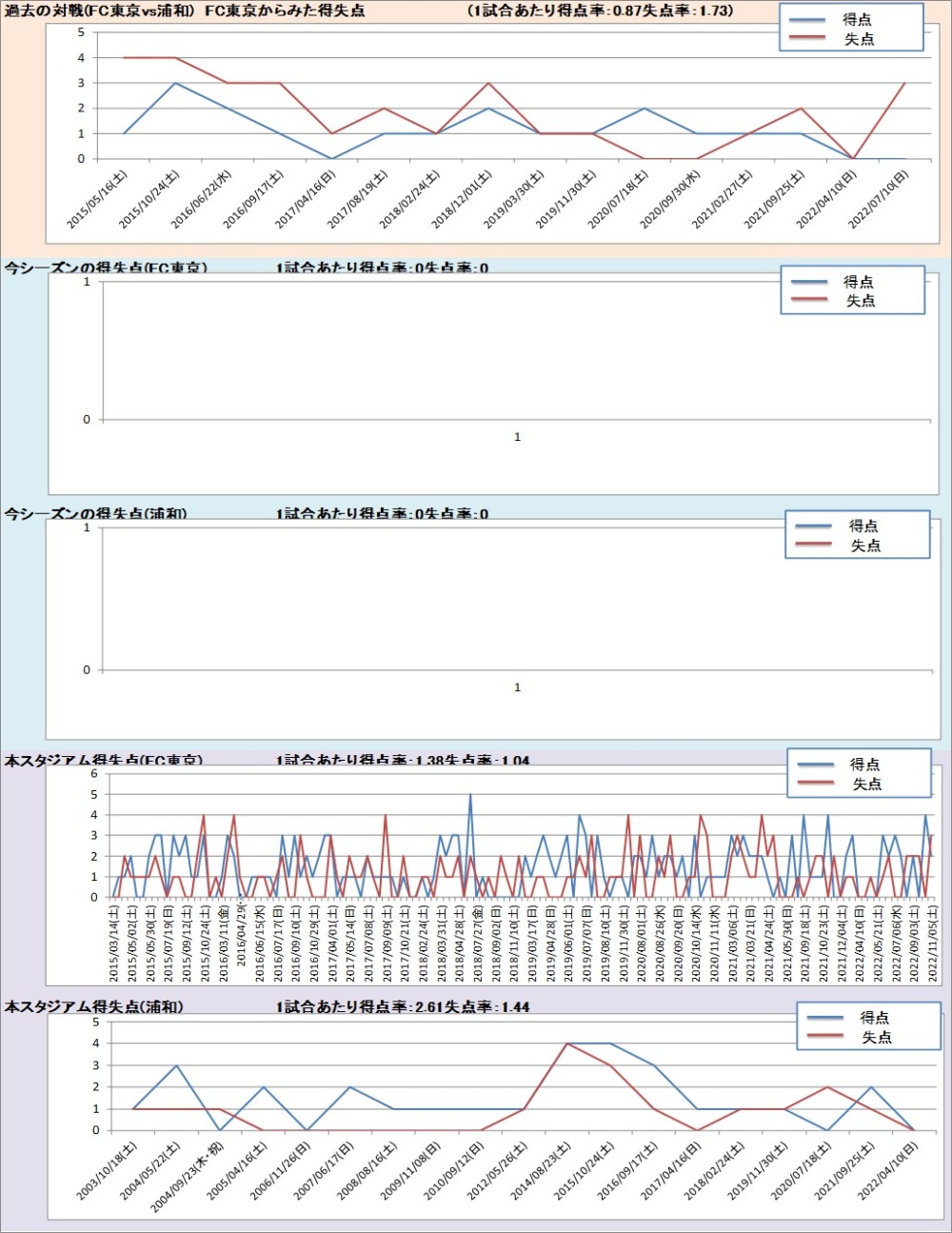This screenshot has height=1233, width=952.
Task: Click 得点 legend in 今シーズン FC東京 chart
Action: (x=858, y=282)
